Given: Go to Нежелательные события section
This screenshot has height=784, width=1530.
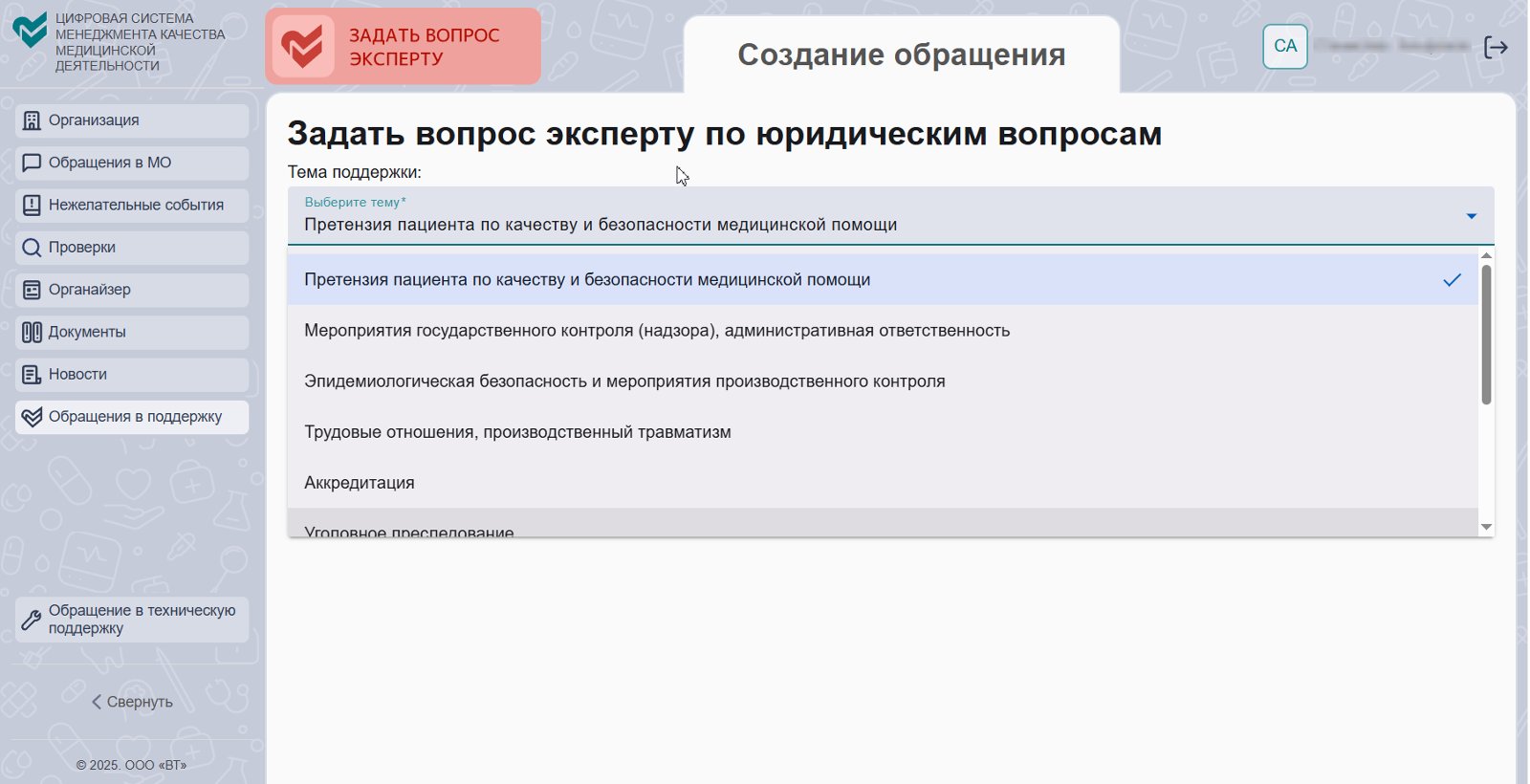Looking at the screenshot, I should coord(132,205).
